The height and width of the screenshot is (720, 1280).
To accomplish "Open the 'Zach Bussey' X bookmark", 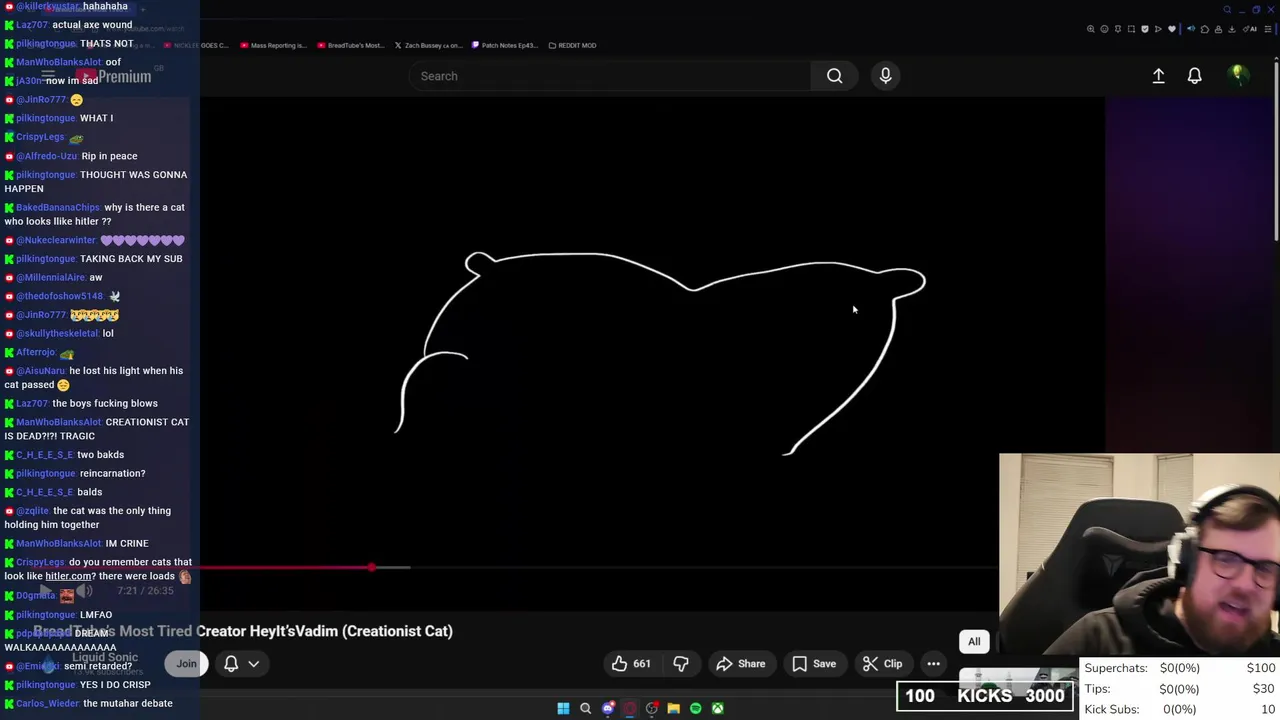I will coord(428,45).
